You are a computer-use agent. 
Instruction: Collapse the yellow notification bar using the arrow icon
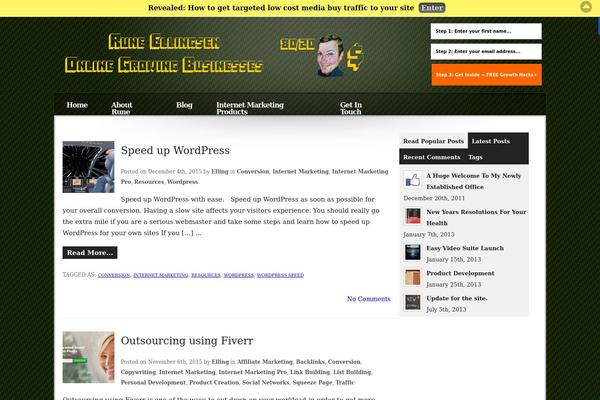tap(586, 7)
